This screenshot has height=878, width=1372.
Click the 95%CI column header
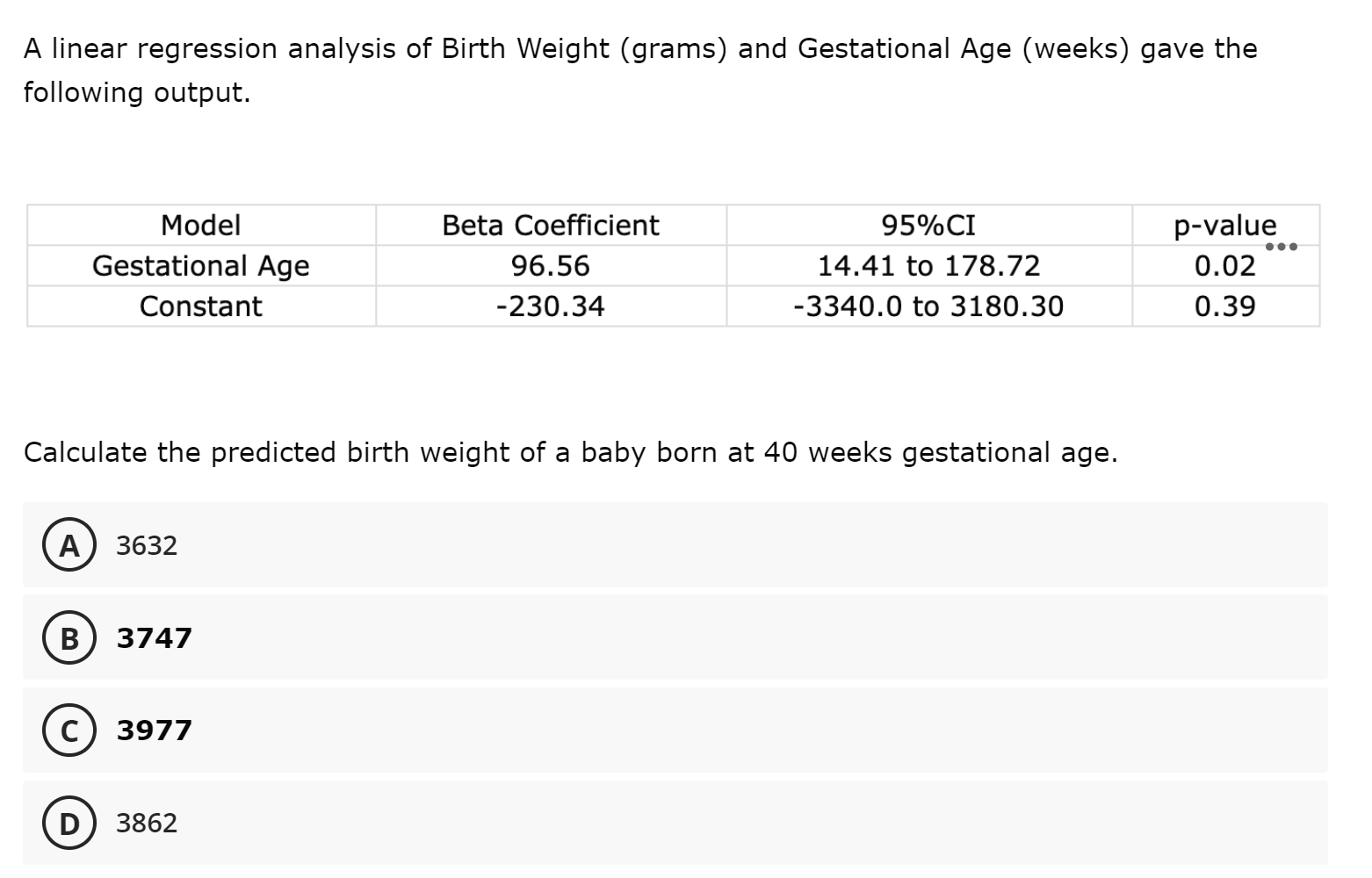[x=928, y=226]
